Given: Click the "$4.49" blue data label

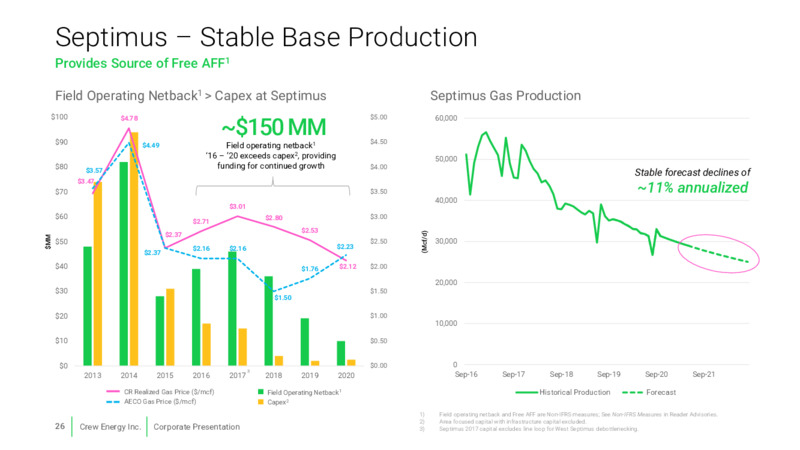Looking at the screenshot, I should click(x=151, y=145).
